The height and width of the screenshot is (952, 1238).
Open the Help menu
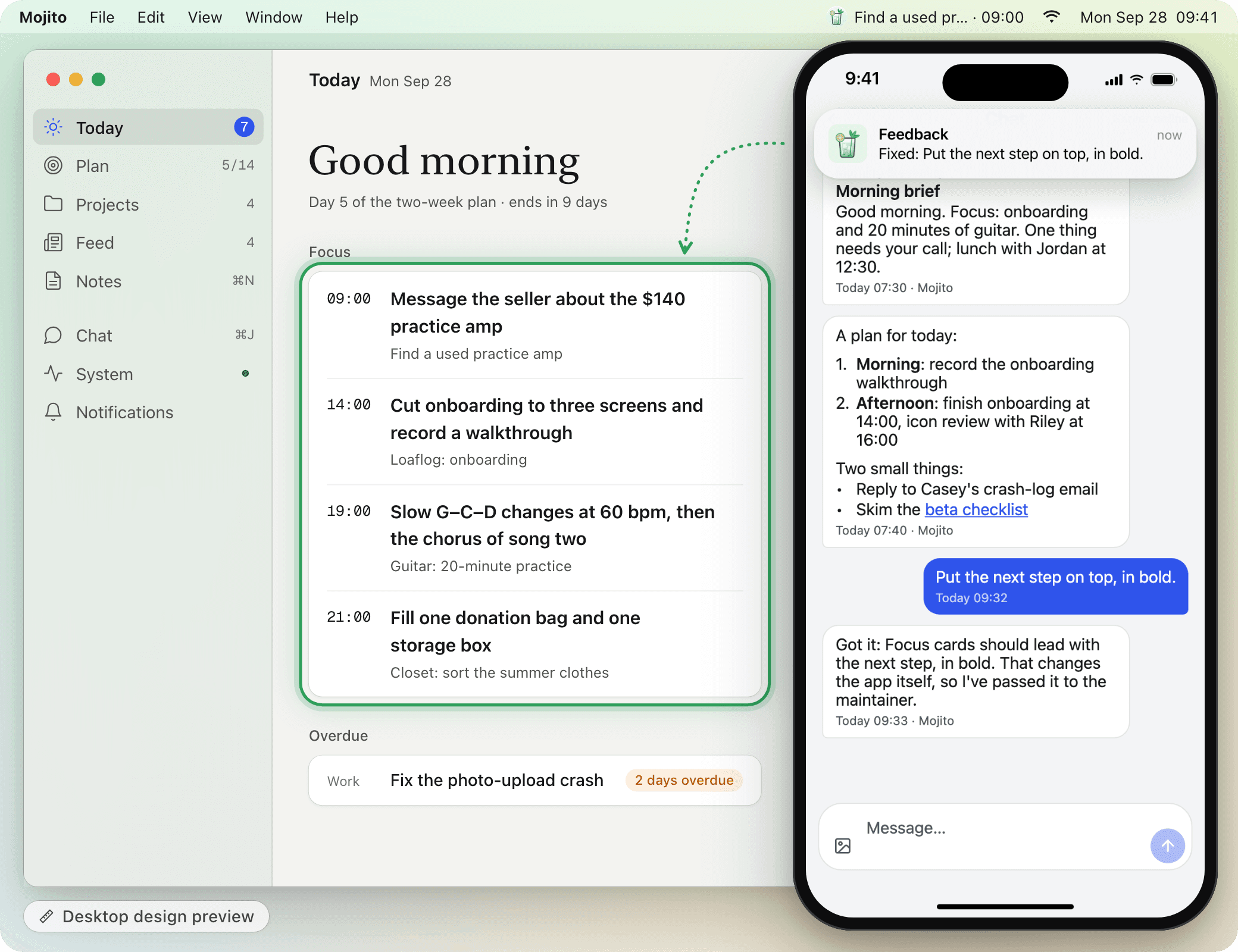[x=342, y=17]
